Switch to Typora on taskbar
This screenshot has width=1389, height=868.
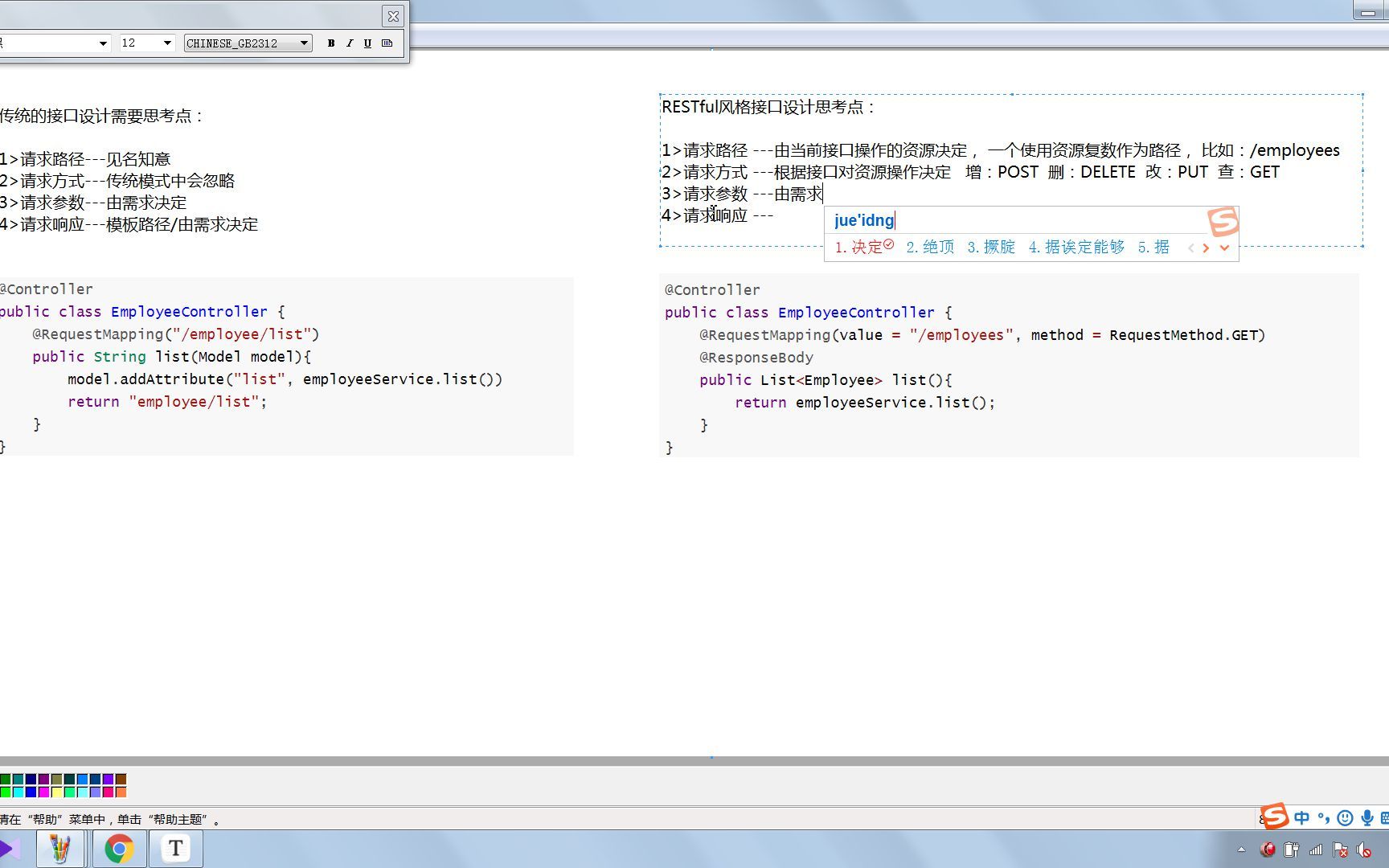point(175,849)
